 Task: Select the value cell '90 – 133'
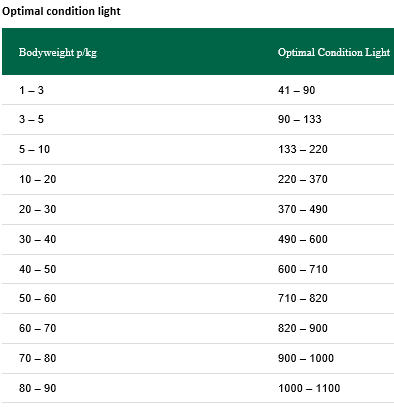(300, 119)
